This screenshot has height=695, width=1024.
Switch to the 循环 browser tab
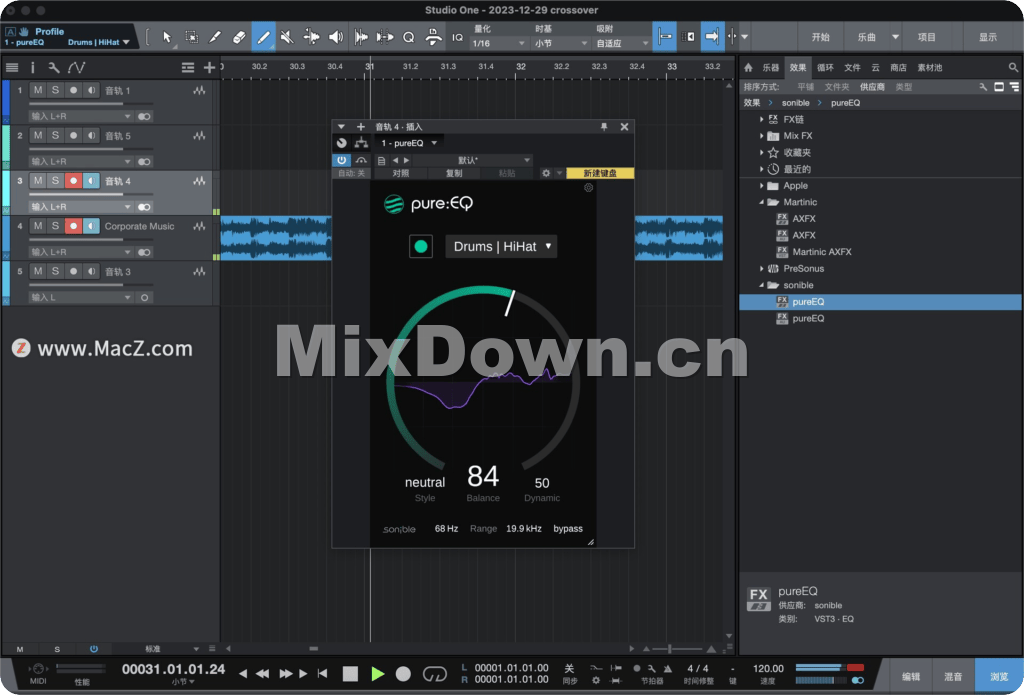[x=825, y=67]
